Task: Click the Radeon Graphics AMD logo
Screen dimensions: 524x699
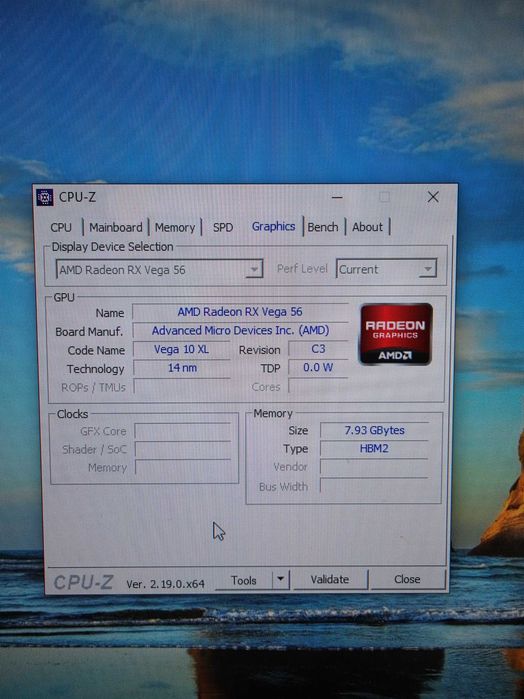Action: click(396, 334)
